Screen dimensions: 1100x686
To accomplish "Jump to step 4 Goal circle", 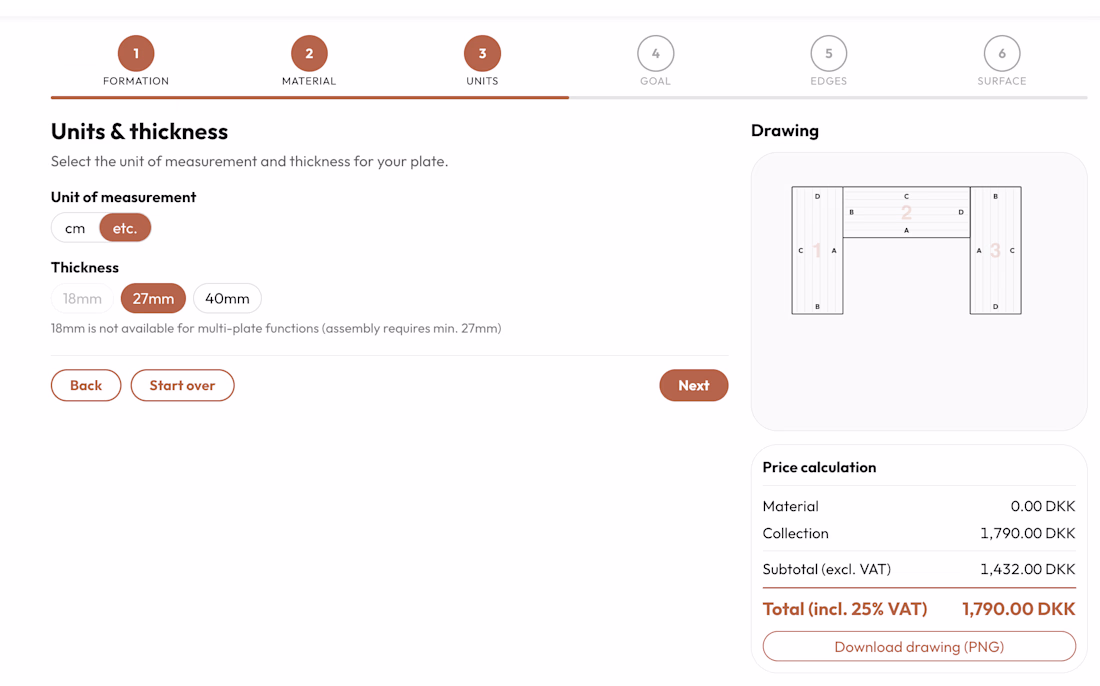I will point(656,53).
